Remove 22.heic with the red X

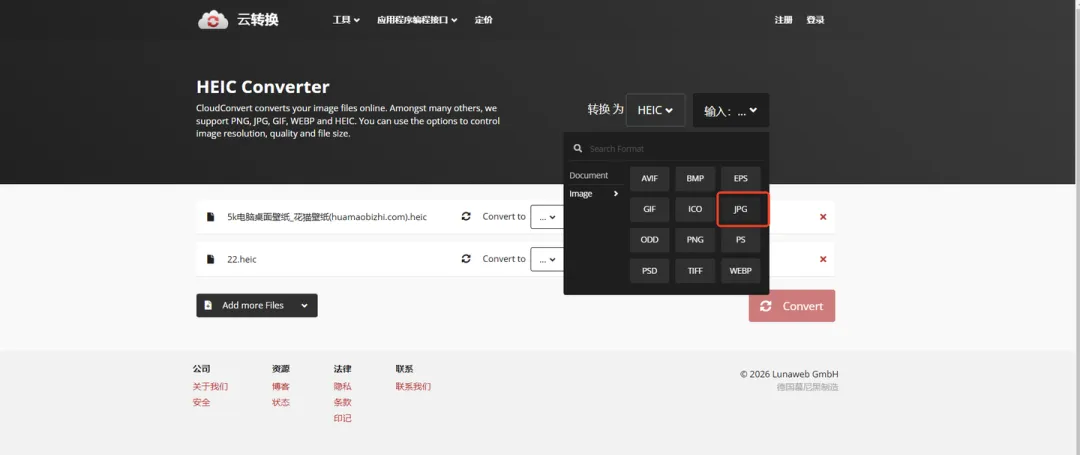[x=823, y=260]
